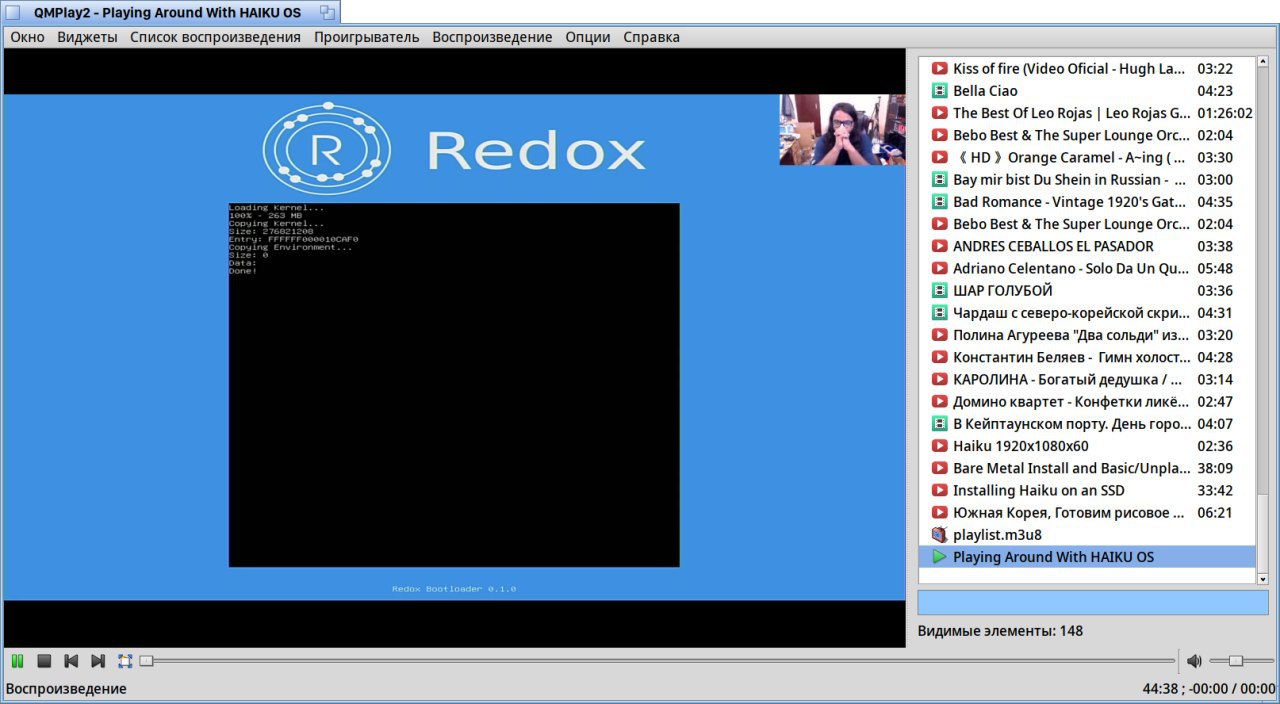Open the Проигрыватель menu
This screenshot has width=1280, height=704.
tap(366, 37)
